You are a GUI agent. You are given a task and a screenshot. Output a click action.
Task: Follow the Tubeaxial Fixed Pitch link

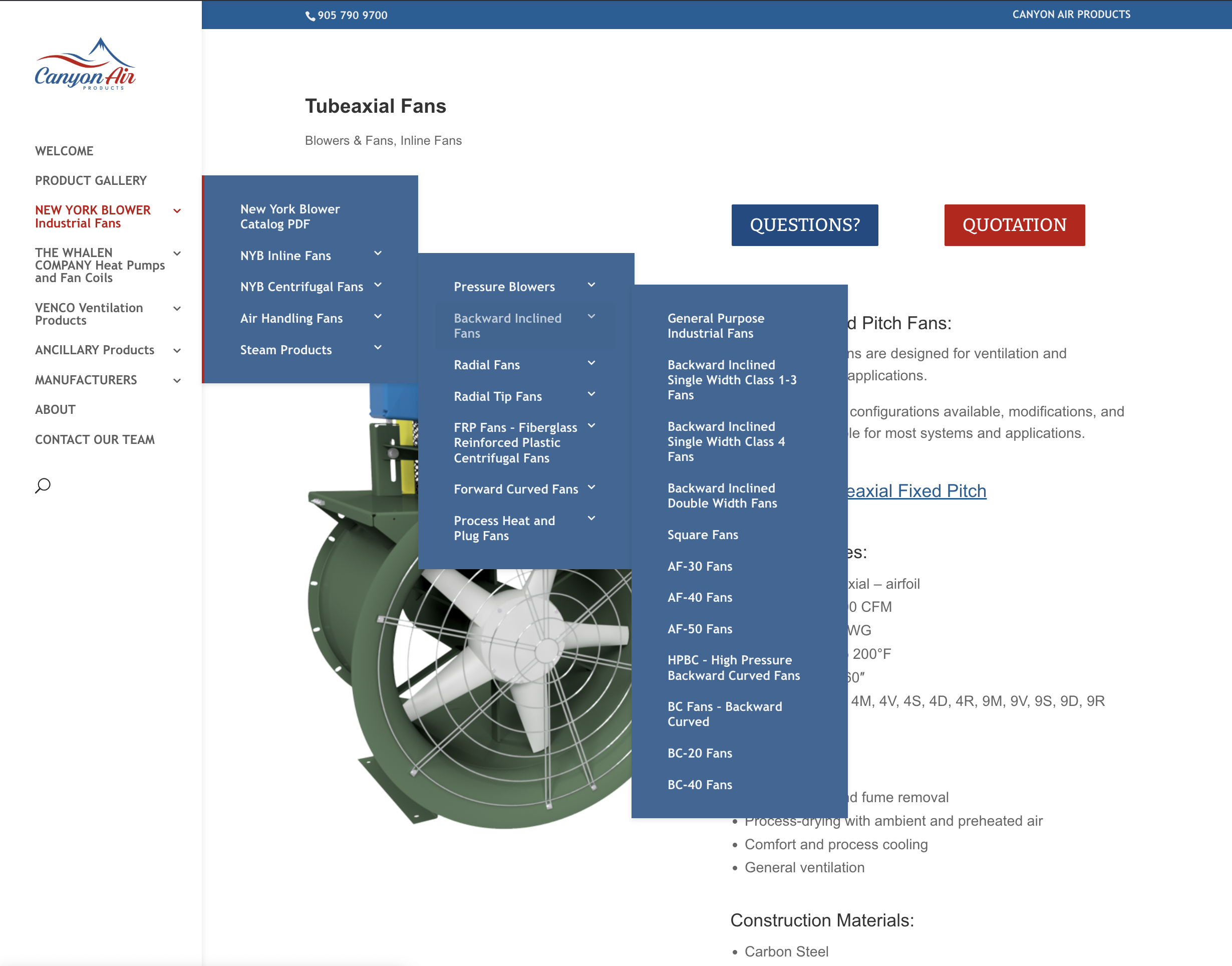click(x=916, y=491)
